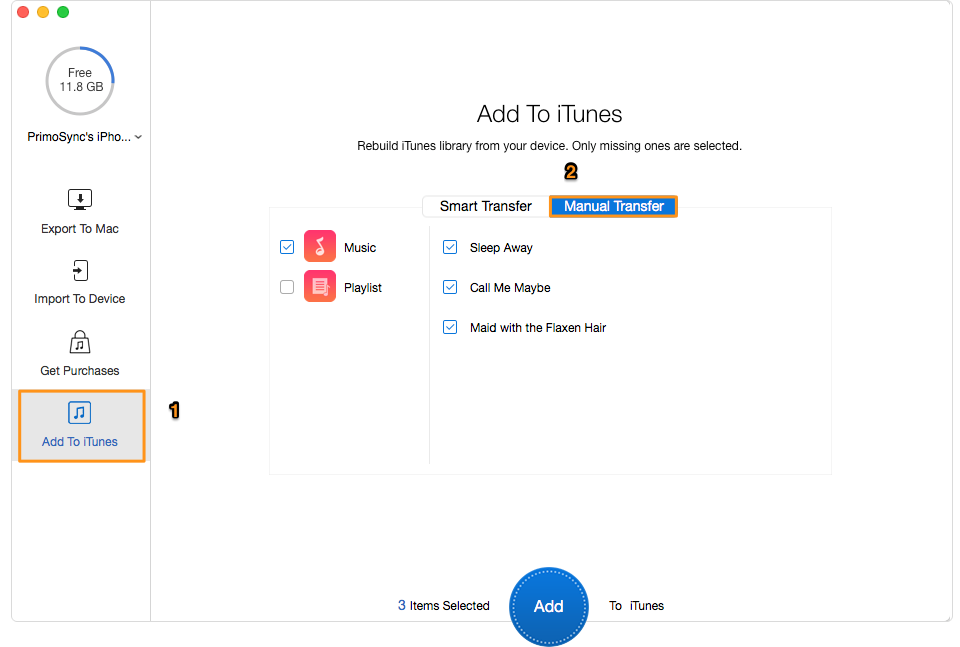
Task: Click the Music category label
Action: pos(360,248)
